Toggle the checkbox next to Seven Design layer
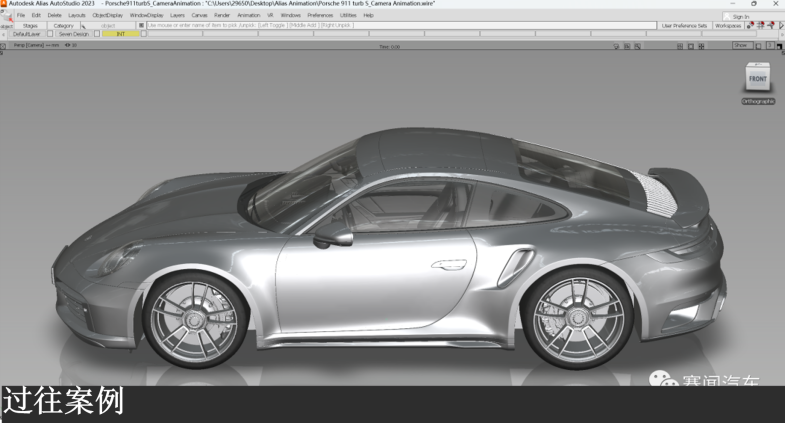Screen dimensions: 785x423 coord(96,34)
